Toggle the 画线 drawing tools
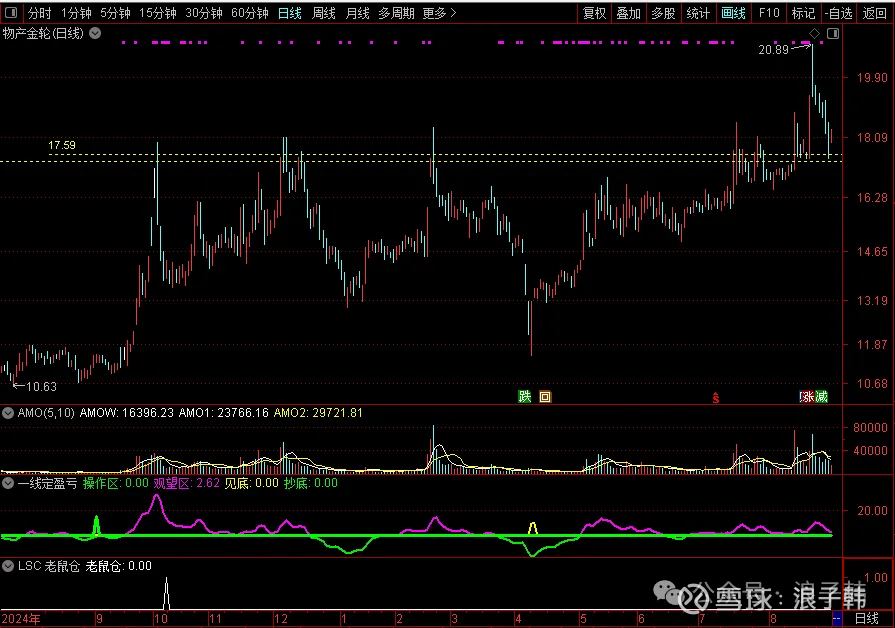 pos(733,13)
